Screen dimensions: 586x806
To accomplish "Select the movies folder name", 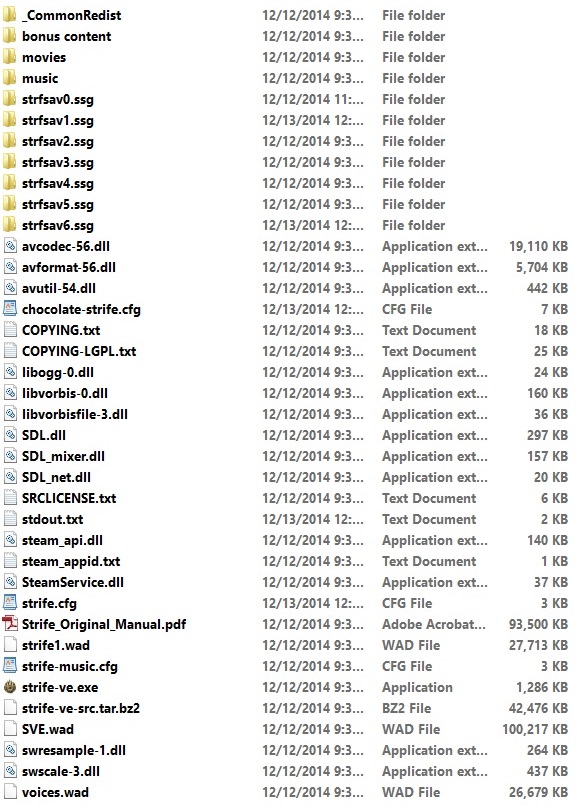I will 44,57.
